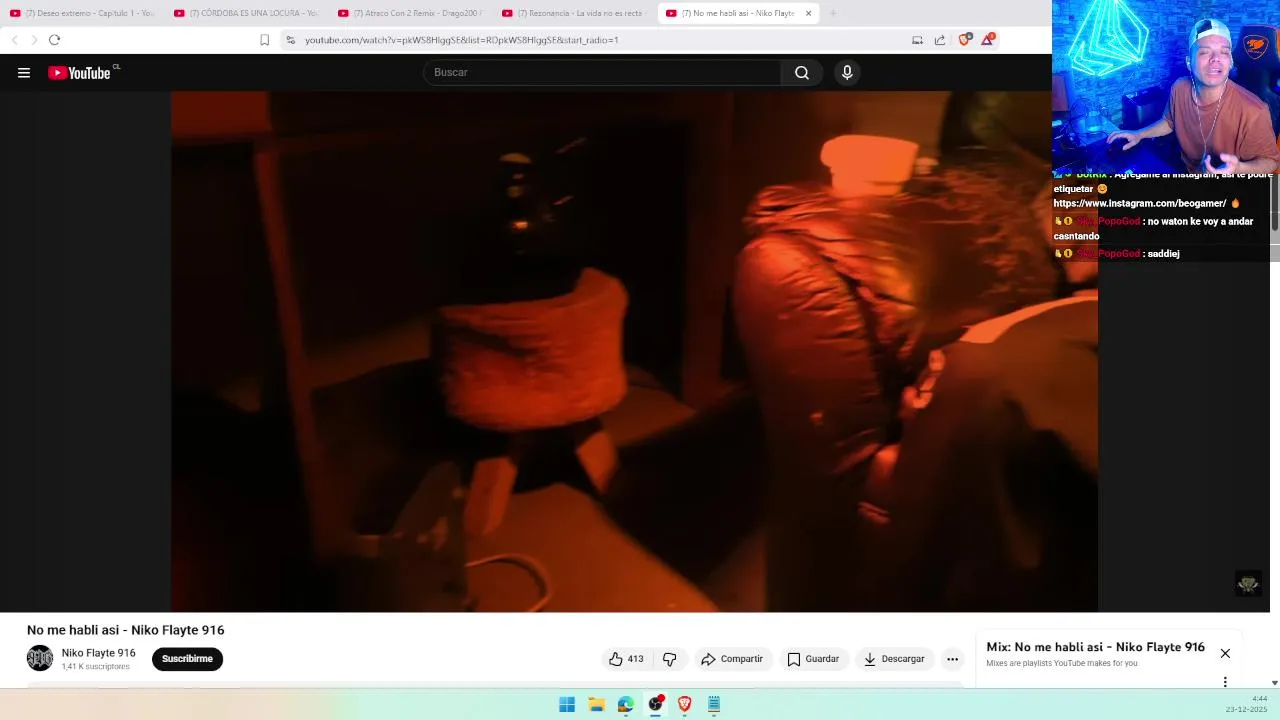The height and width of the screenshot is (720, 1280).
Task: Open Notepad app from taskbar
Action: pos(714,704)
